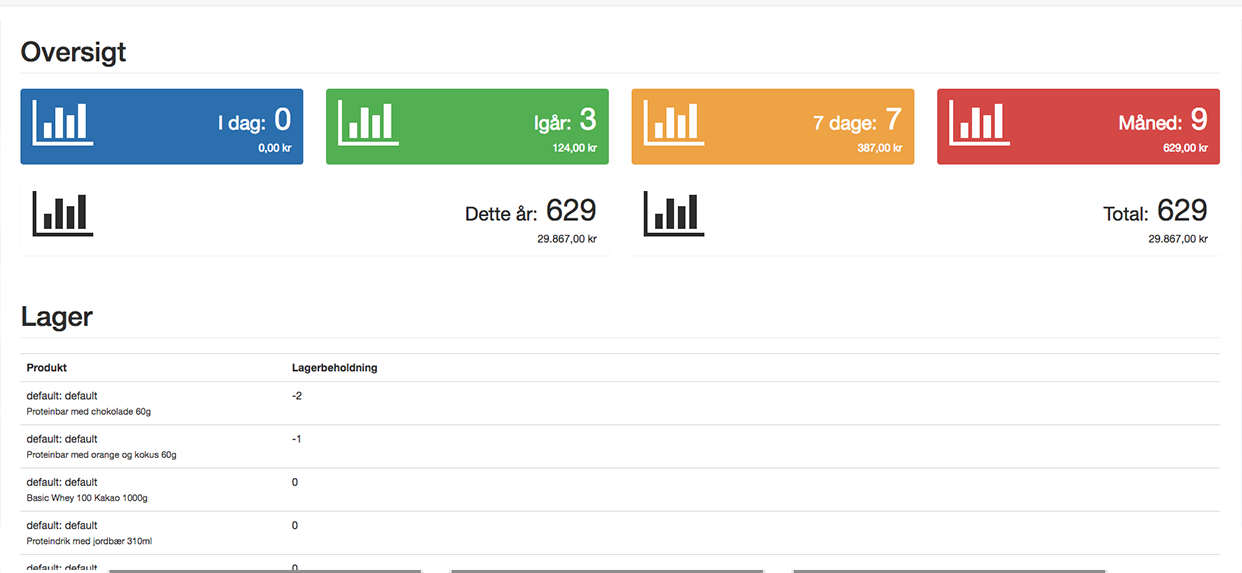Click the Lager section heading
This screenshot has width=1242, height=573.
click(57, 317)
